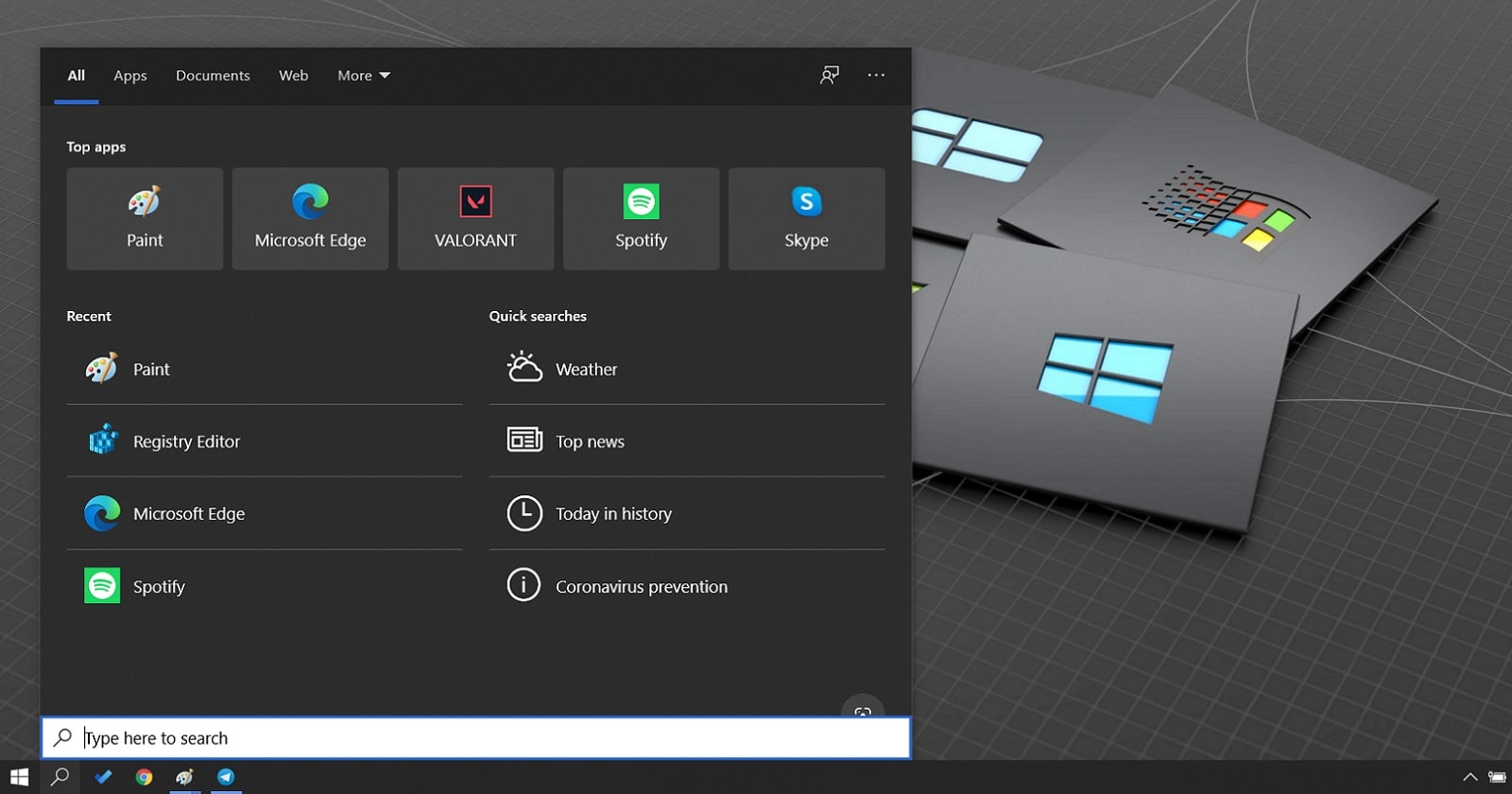Open Spotify from the Recent list
Image resolution: width=1512 pixels, height=794 pixels.
click(265, 586)
